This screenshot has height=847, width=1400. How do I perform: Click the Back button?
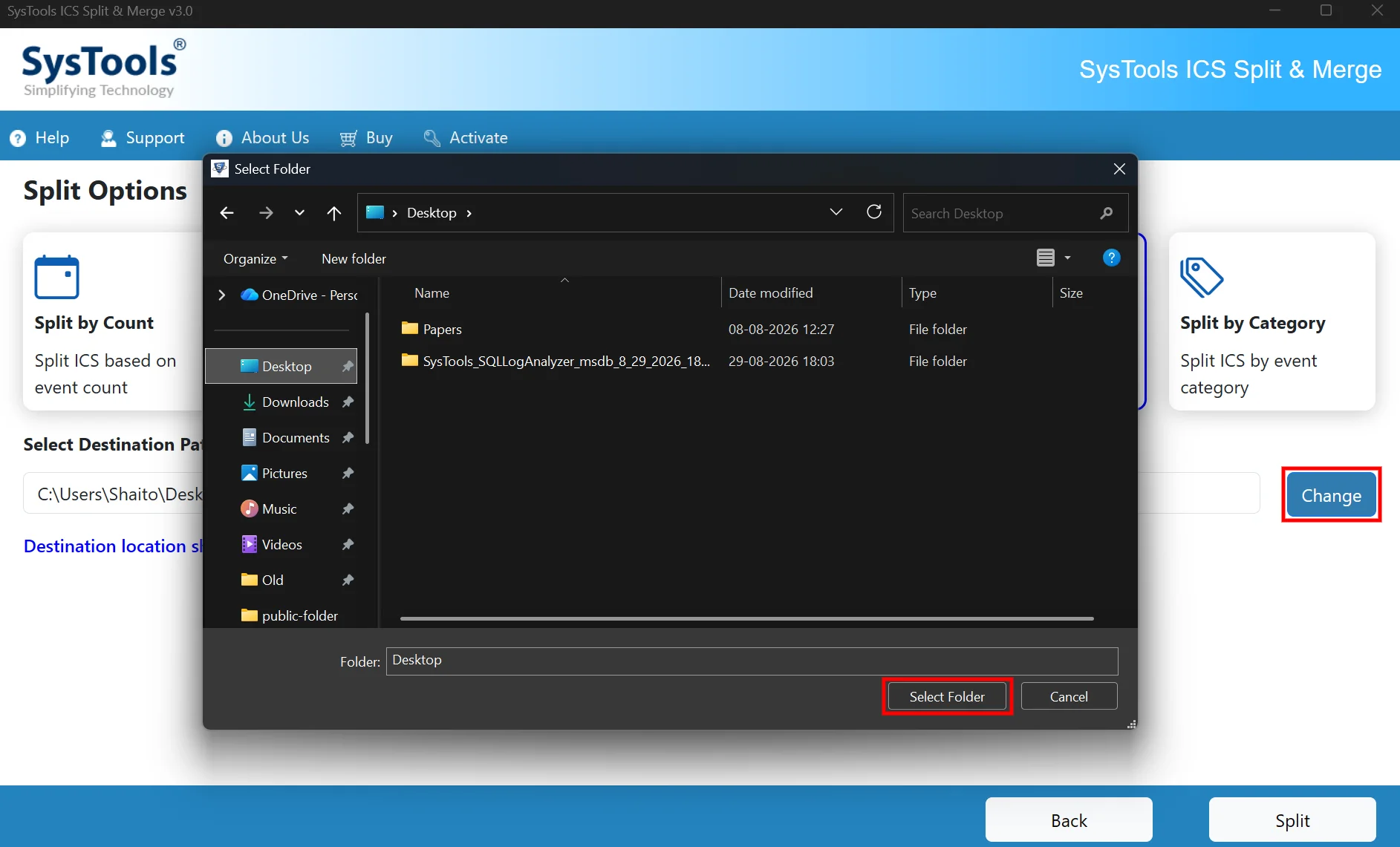point(1069,820)
